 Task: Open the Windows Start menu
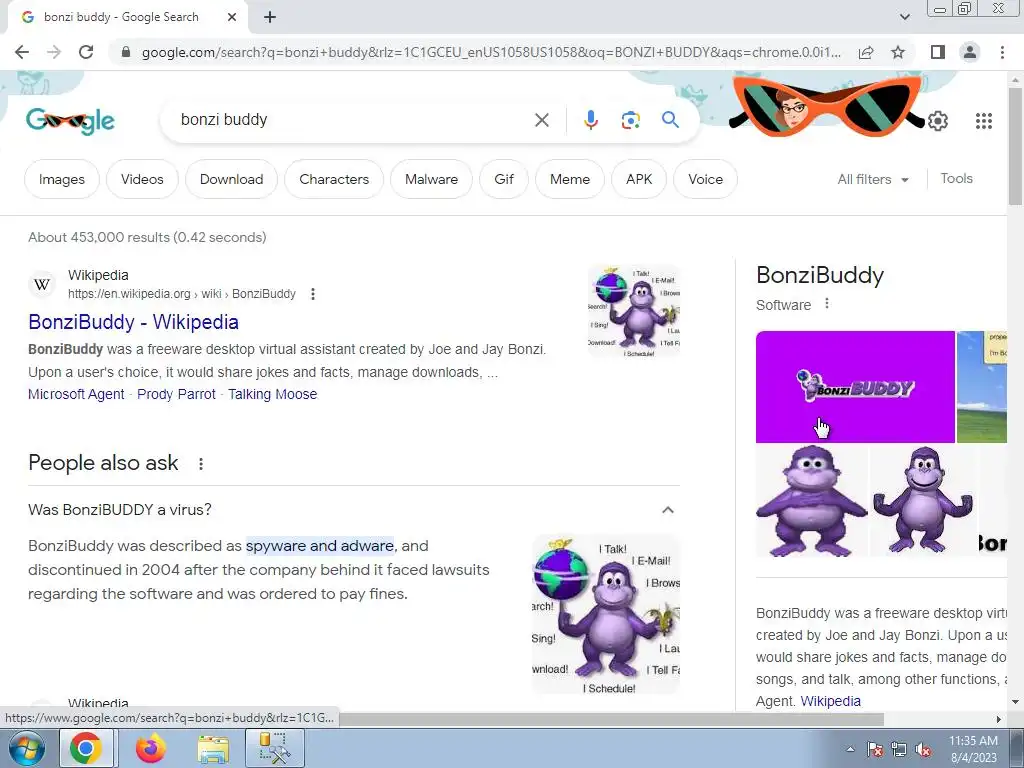click(x=26, y=748)
